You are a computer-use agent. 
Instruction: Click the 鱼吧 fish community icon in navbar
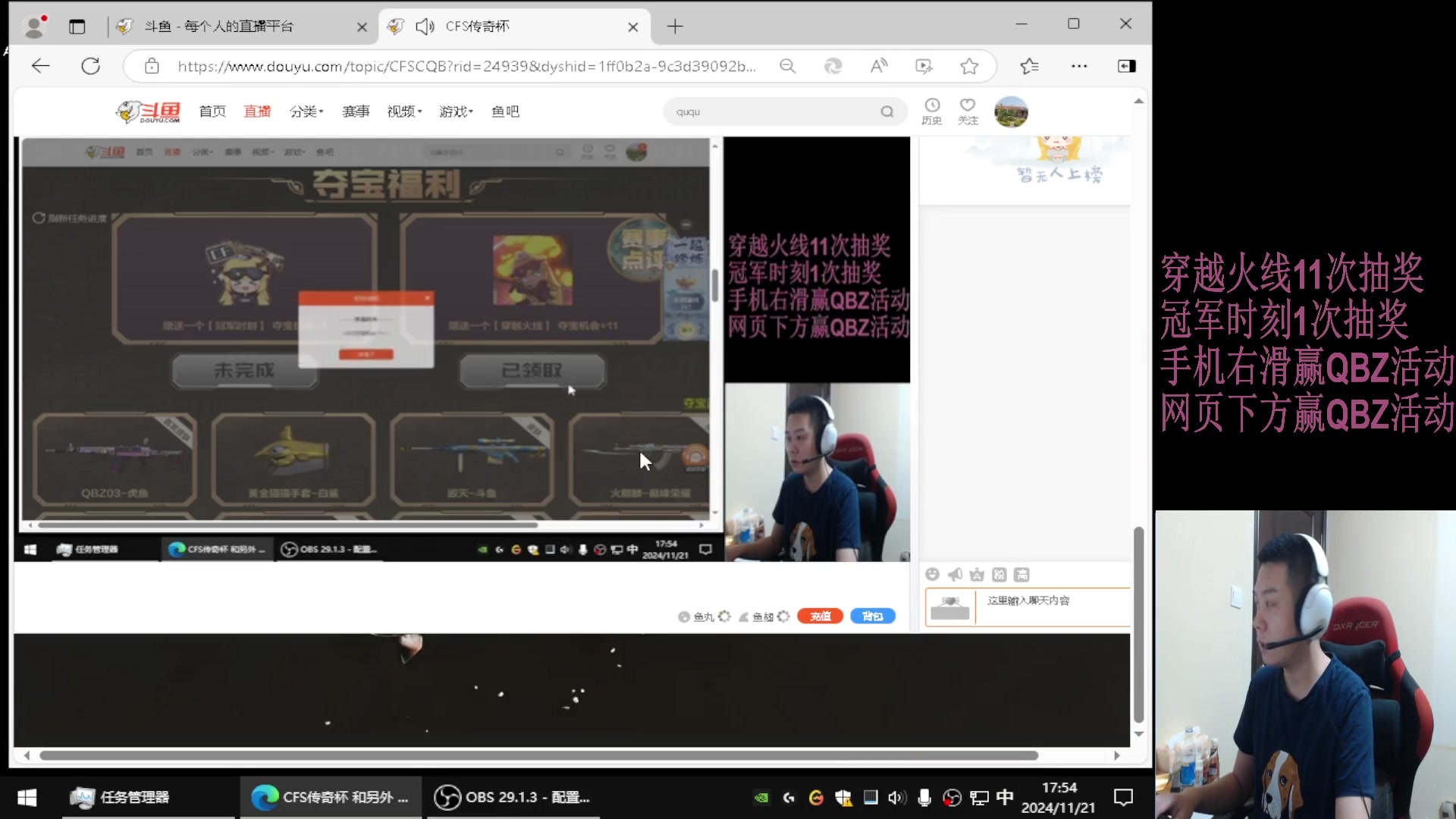tap(505, 111)
